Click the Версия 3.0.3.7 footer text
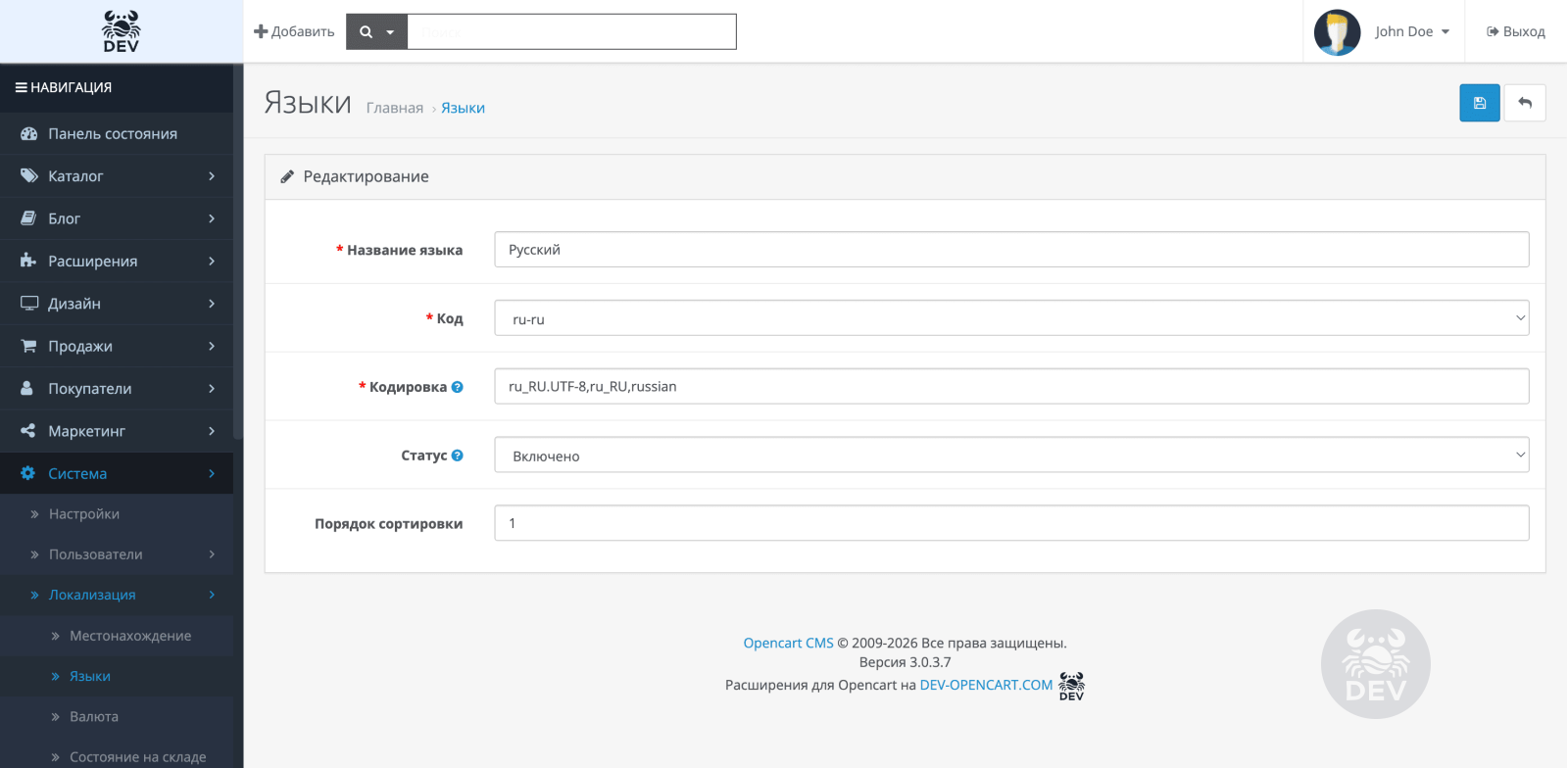The width and height of the screenshot is (1568, 768). [x=905, y=662]
